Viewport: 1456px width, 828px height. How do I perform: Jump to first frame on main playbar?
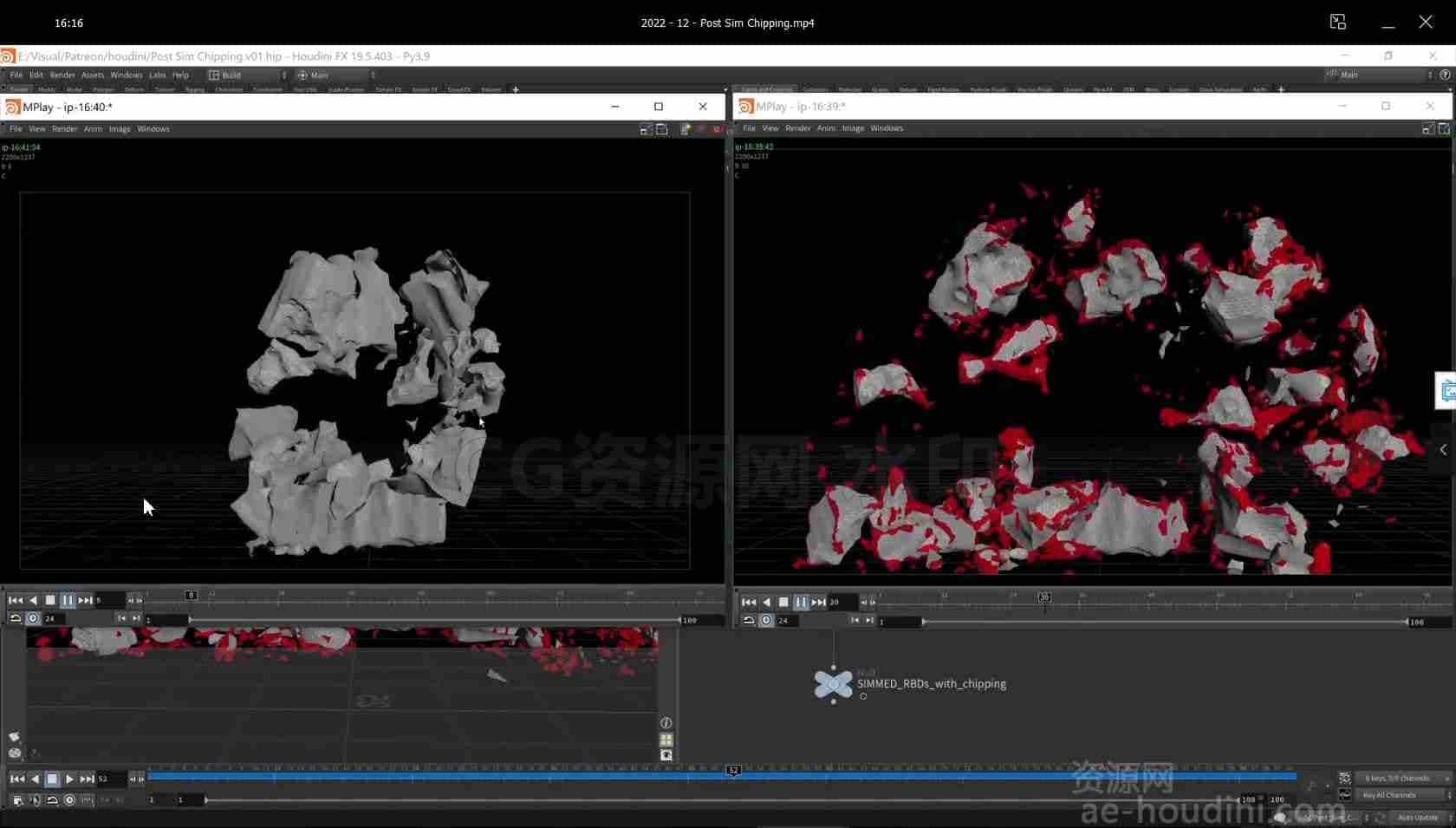point(17,779)
